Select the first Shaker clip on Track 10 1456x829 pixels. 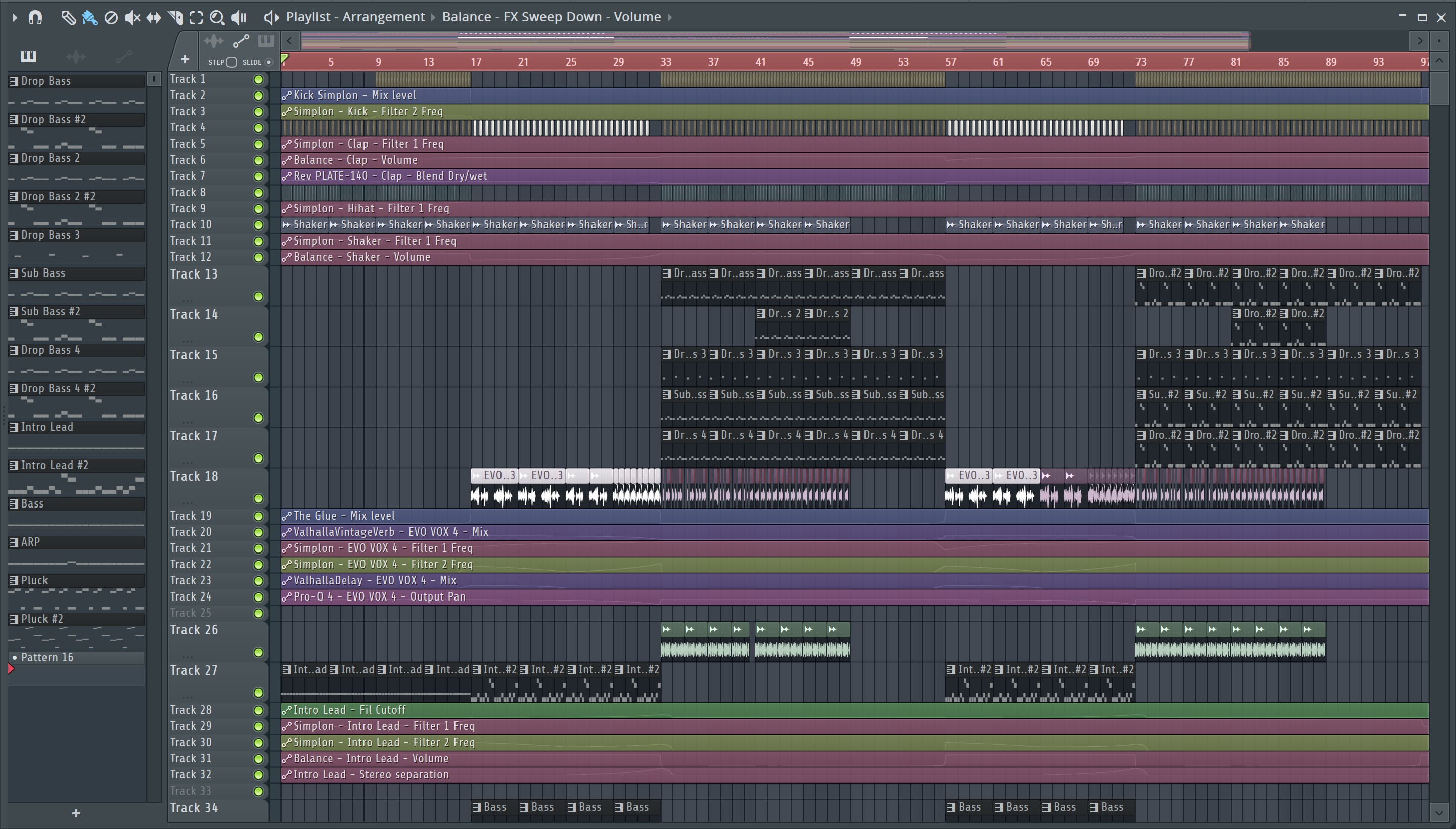pyautogui.click(x=305, y=225)
